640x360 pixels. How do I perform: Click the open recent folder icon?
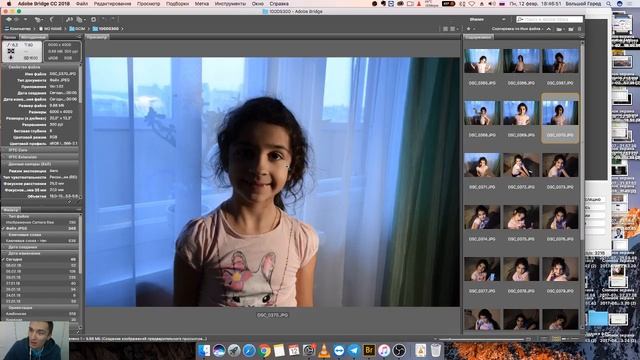[x=560, y=29]
